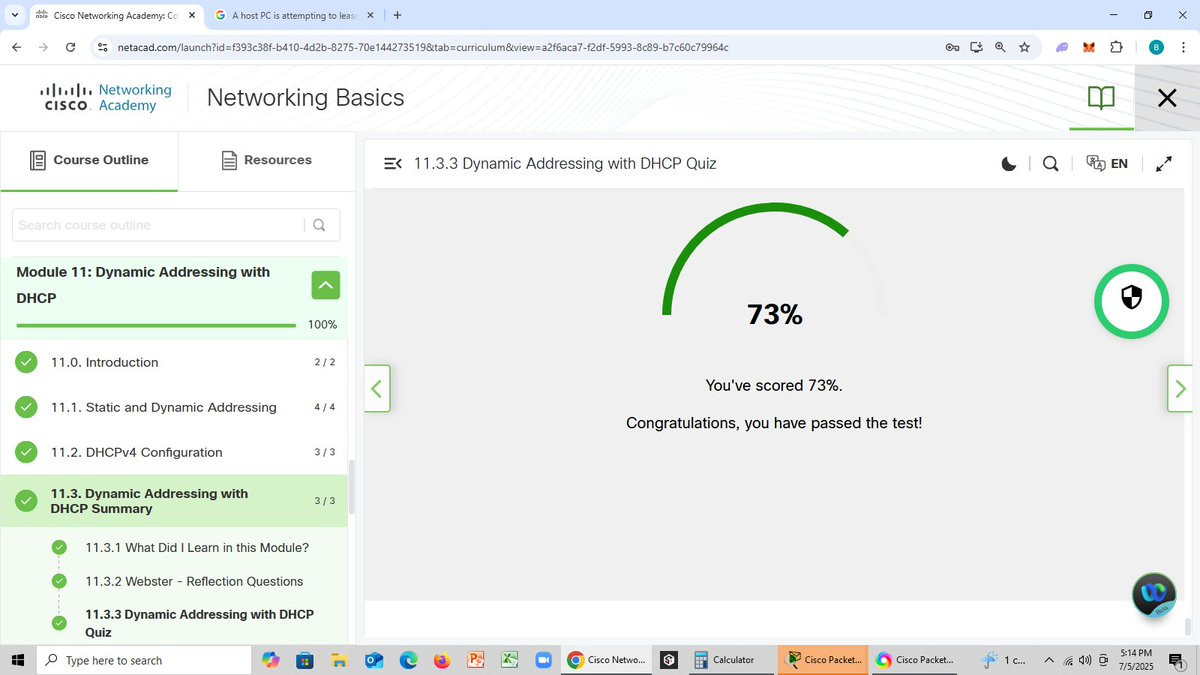Open PowerPoint from the taskbar
The width and height of the screenshot is (1200, 675).
[476, 660]
